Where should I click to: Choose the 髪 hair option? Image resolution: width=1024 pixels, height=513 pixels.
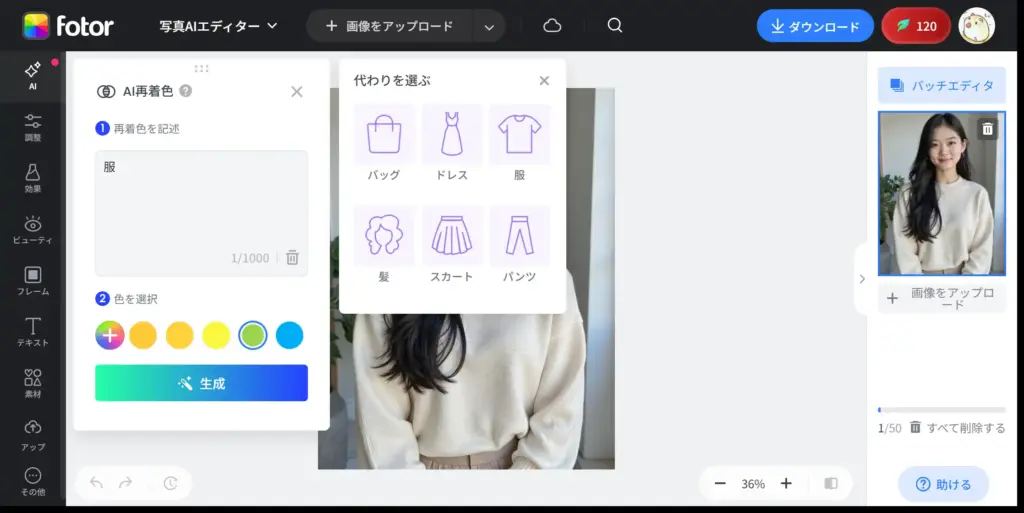click(x=383, y=244)
